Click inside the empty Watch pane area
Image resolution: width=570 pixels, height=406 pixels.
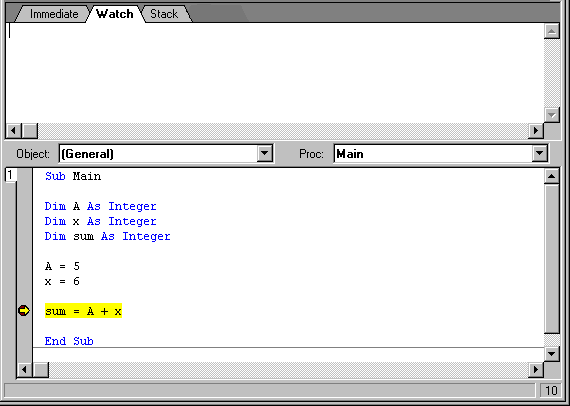(x=274, y=73)
